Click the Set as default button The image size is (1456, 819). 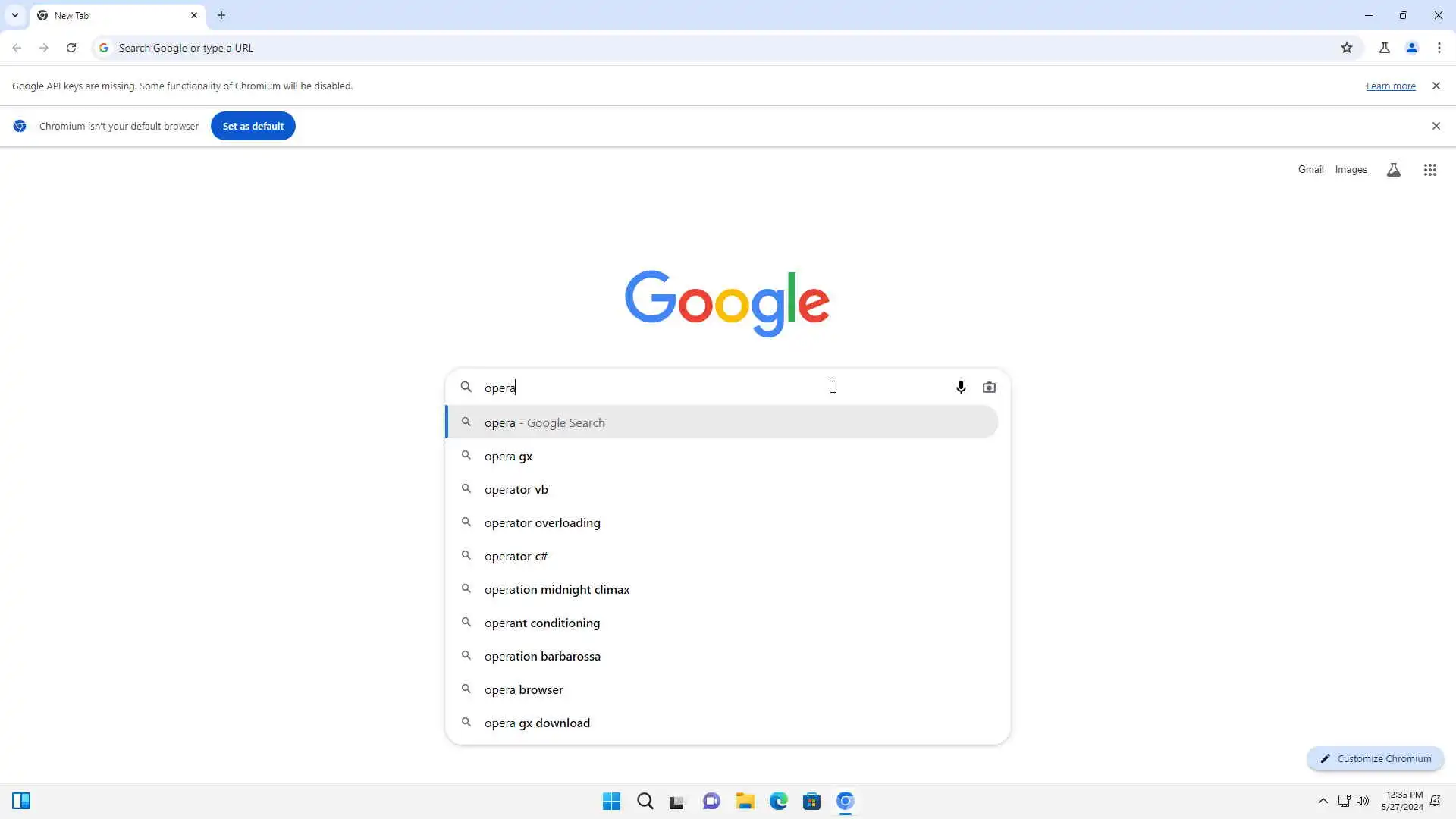coord(253,126)
